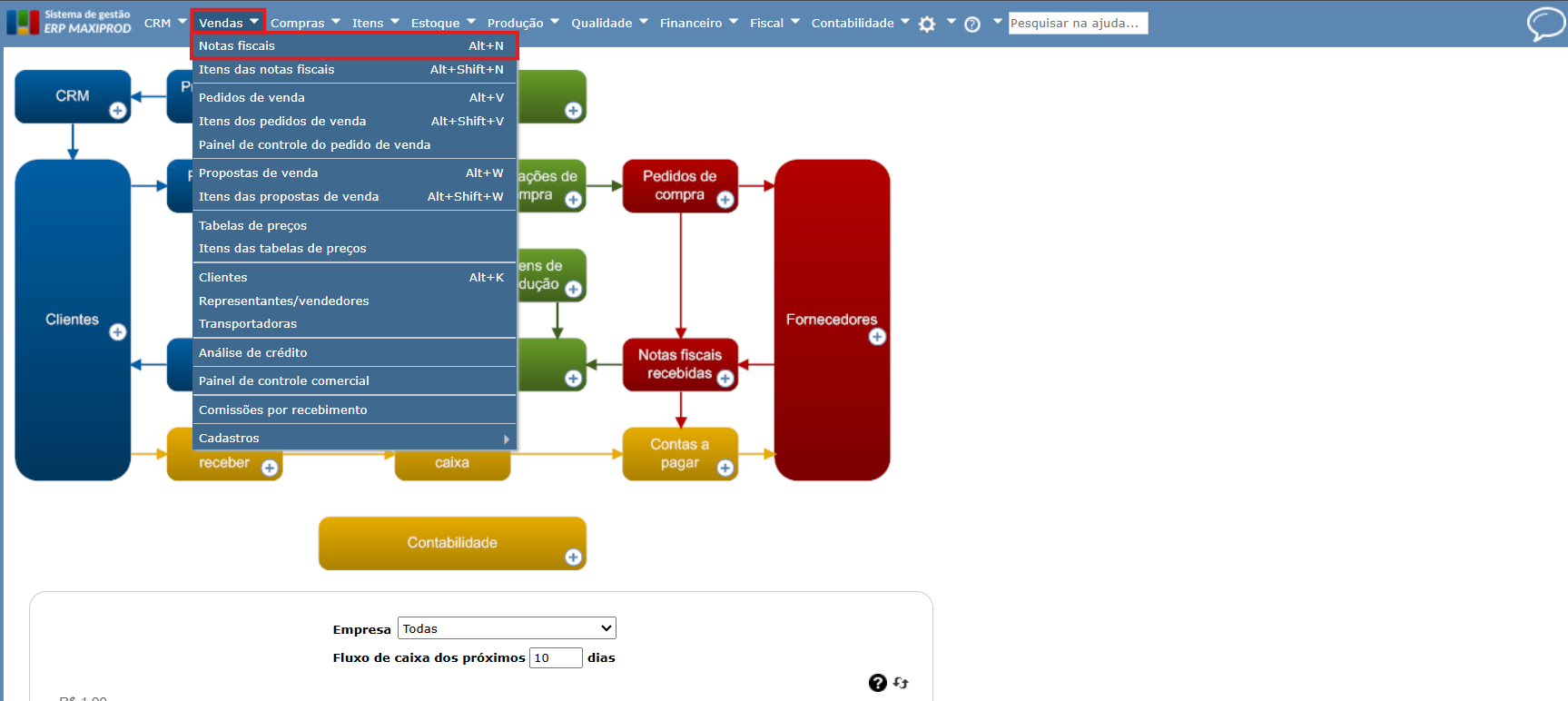
Task: Open Tabelas de preços
Action: point(355,226)
